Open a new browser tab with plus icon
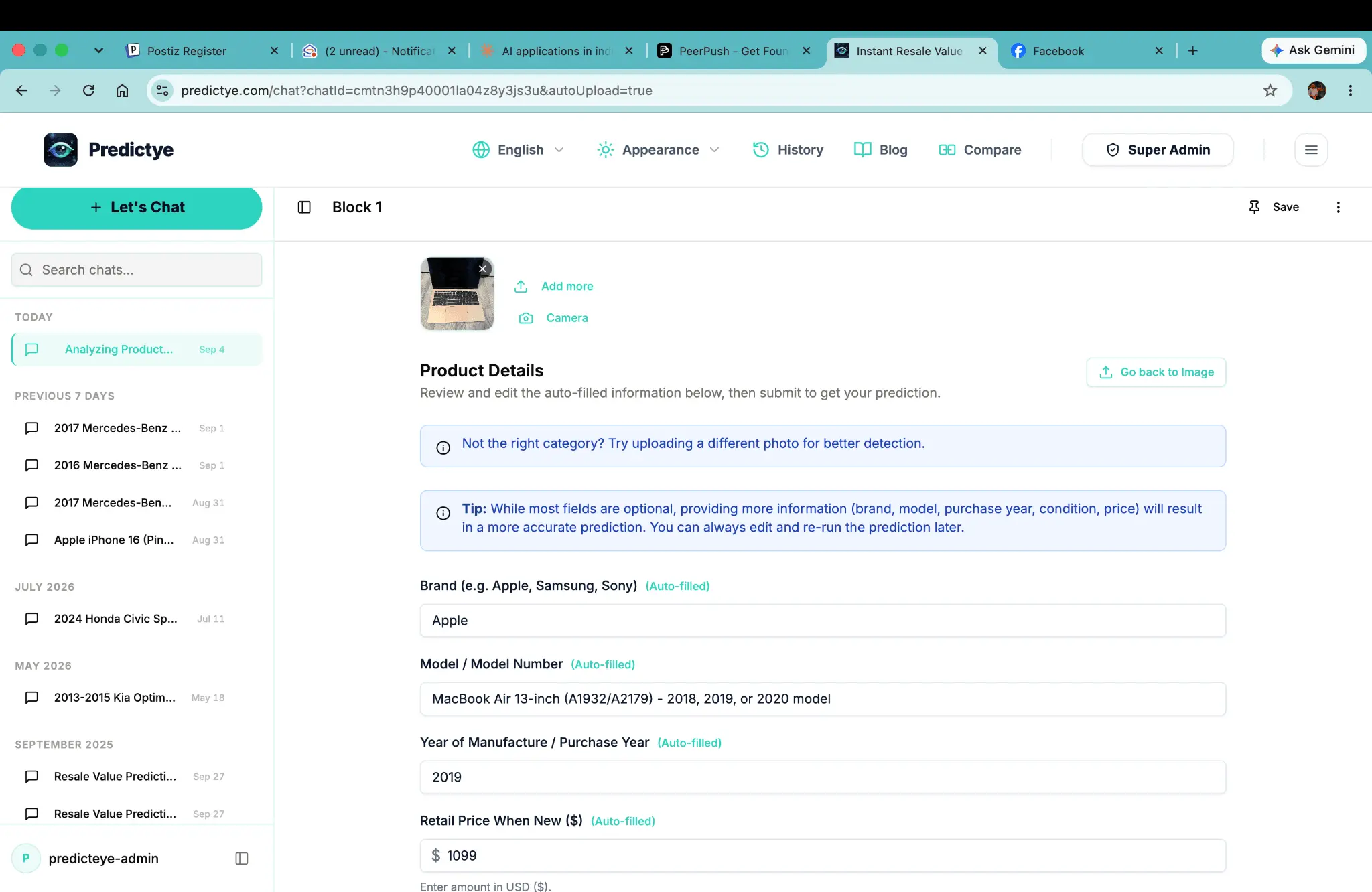This screenshot has width=1372, height=892. click(1192, 51)
